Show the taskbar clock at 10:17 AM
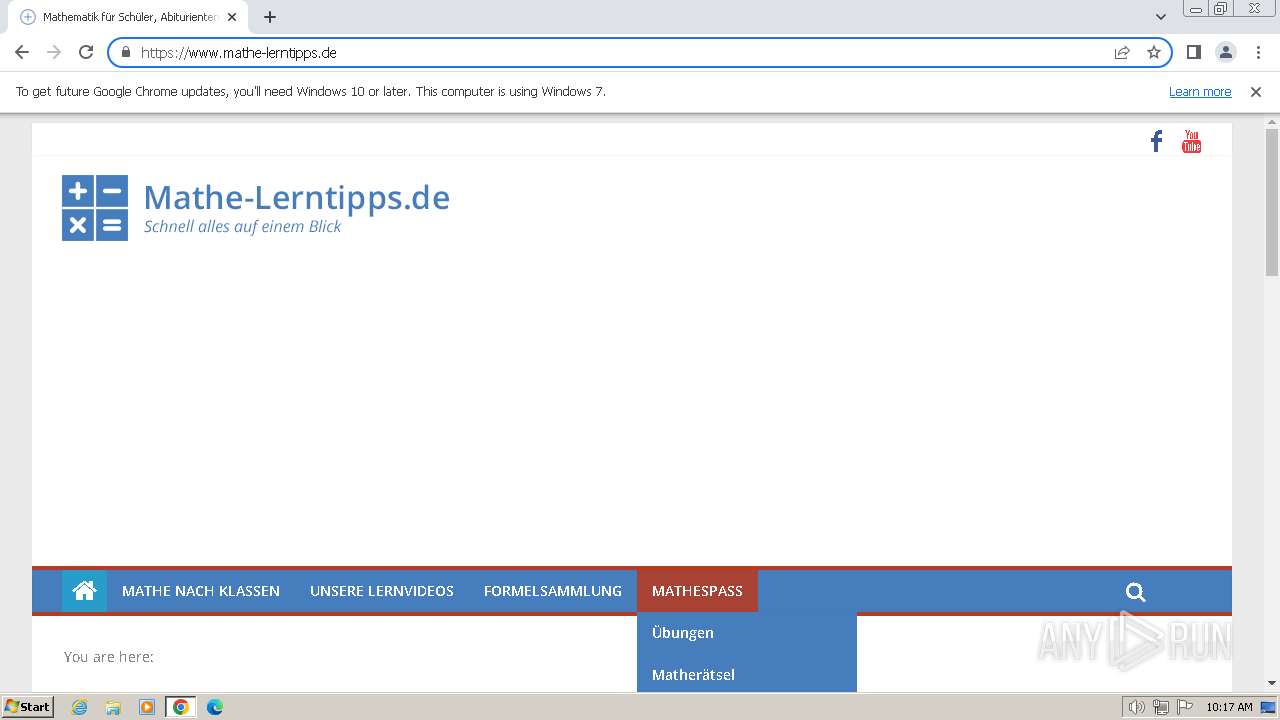Image resolution: width=1280 pixels, height=720 pixels. coord(1229,707)
